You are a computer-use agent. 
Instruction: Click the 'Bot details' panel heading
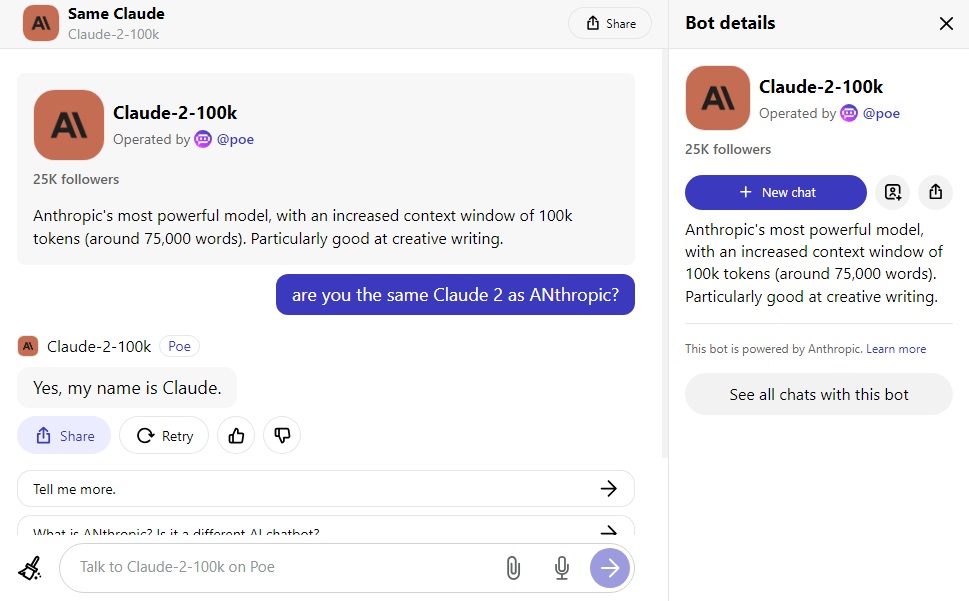pyautogui.click(x=730, y=23)
